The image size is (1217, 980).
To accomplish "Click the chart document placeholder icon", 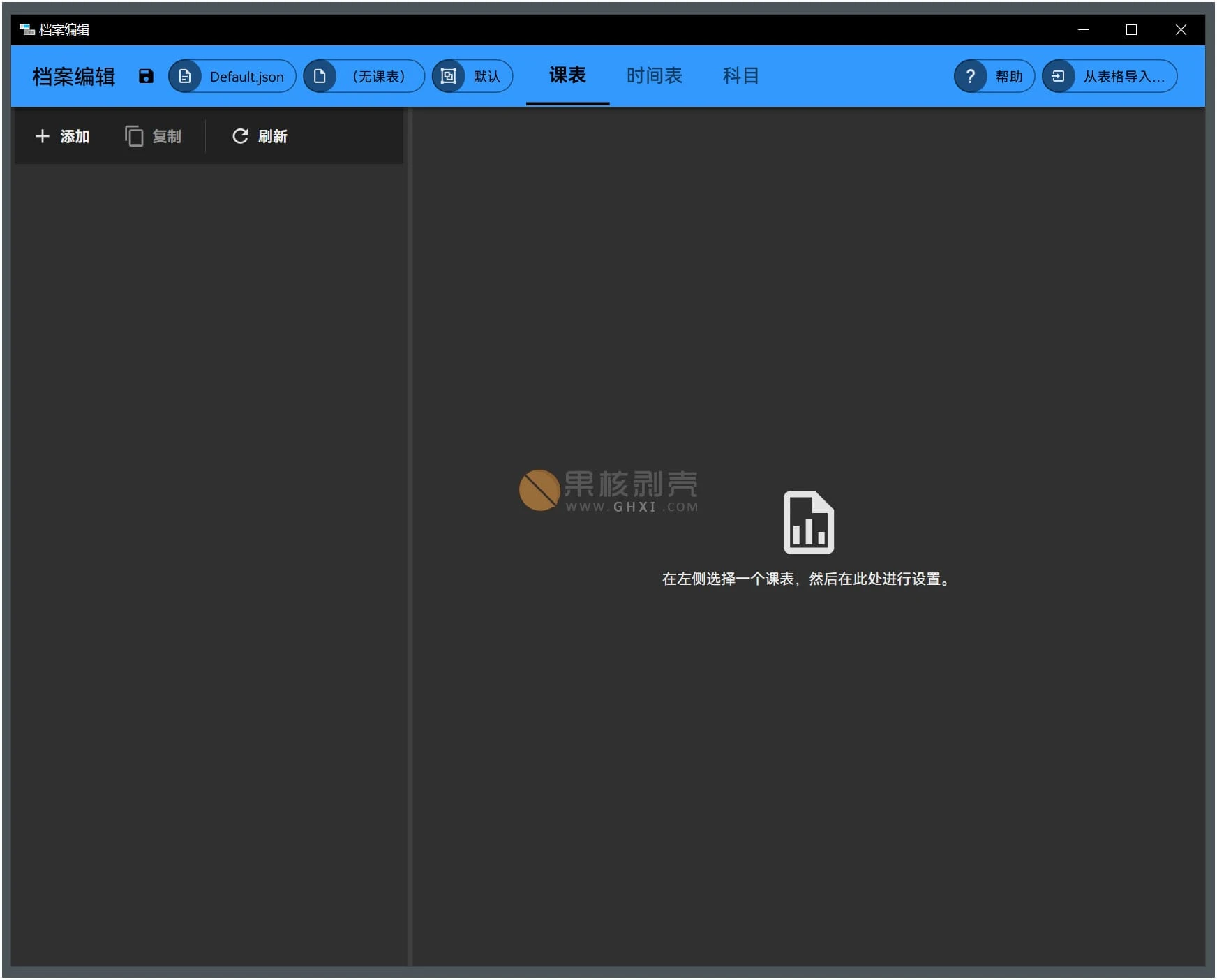I will [808, 522].
